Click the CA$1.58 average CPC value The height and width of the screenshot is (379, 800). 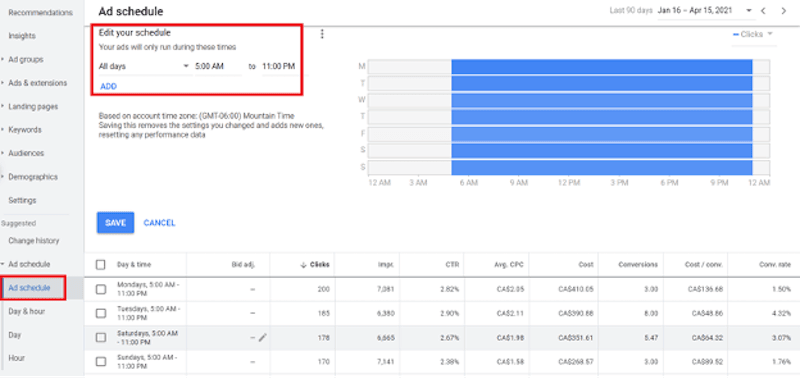point(511,362)
